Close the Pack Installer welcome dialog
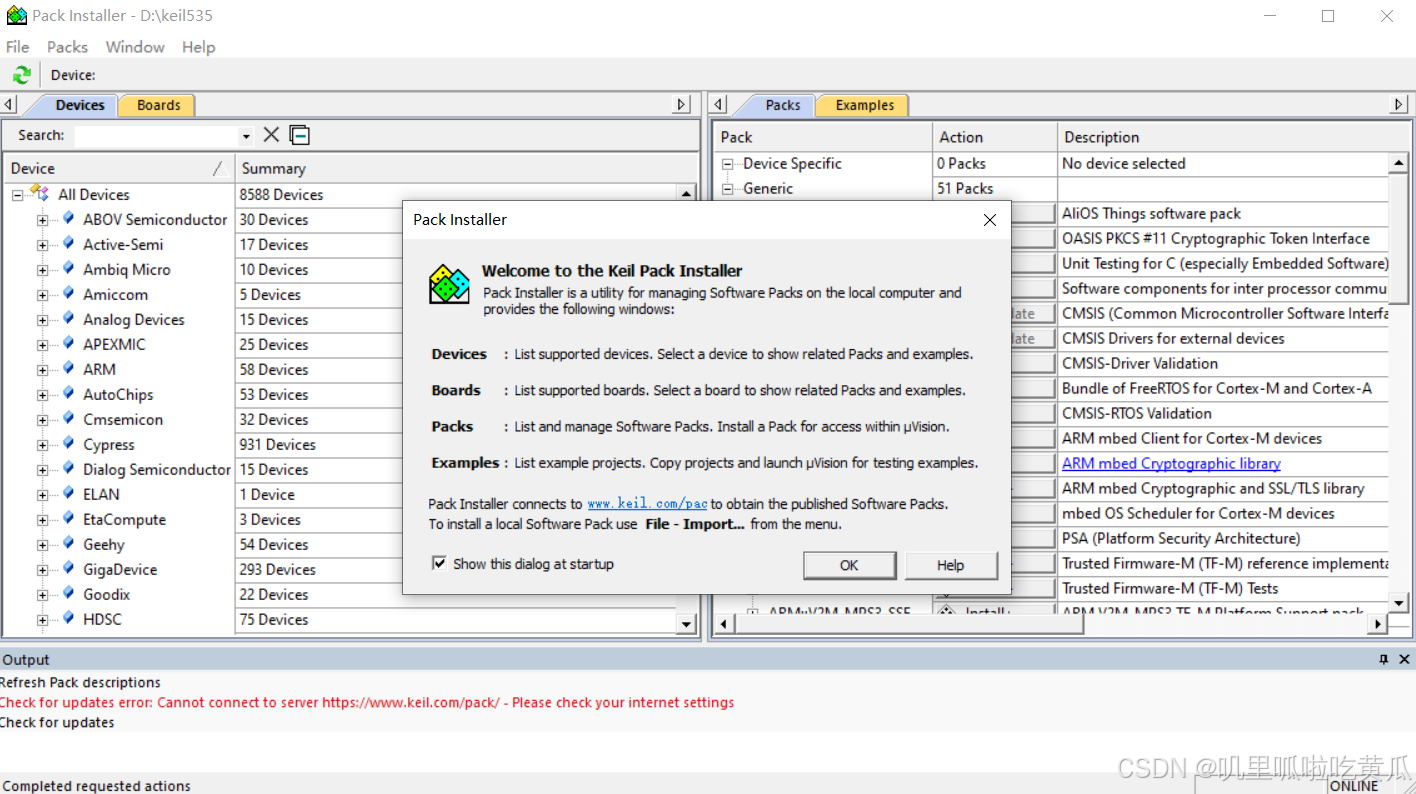This screenshot has height=794, width=1416. point(990,220)
